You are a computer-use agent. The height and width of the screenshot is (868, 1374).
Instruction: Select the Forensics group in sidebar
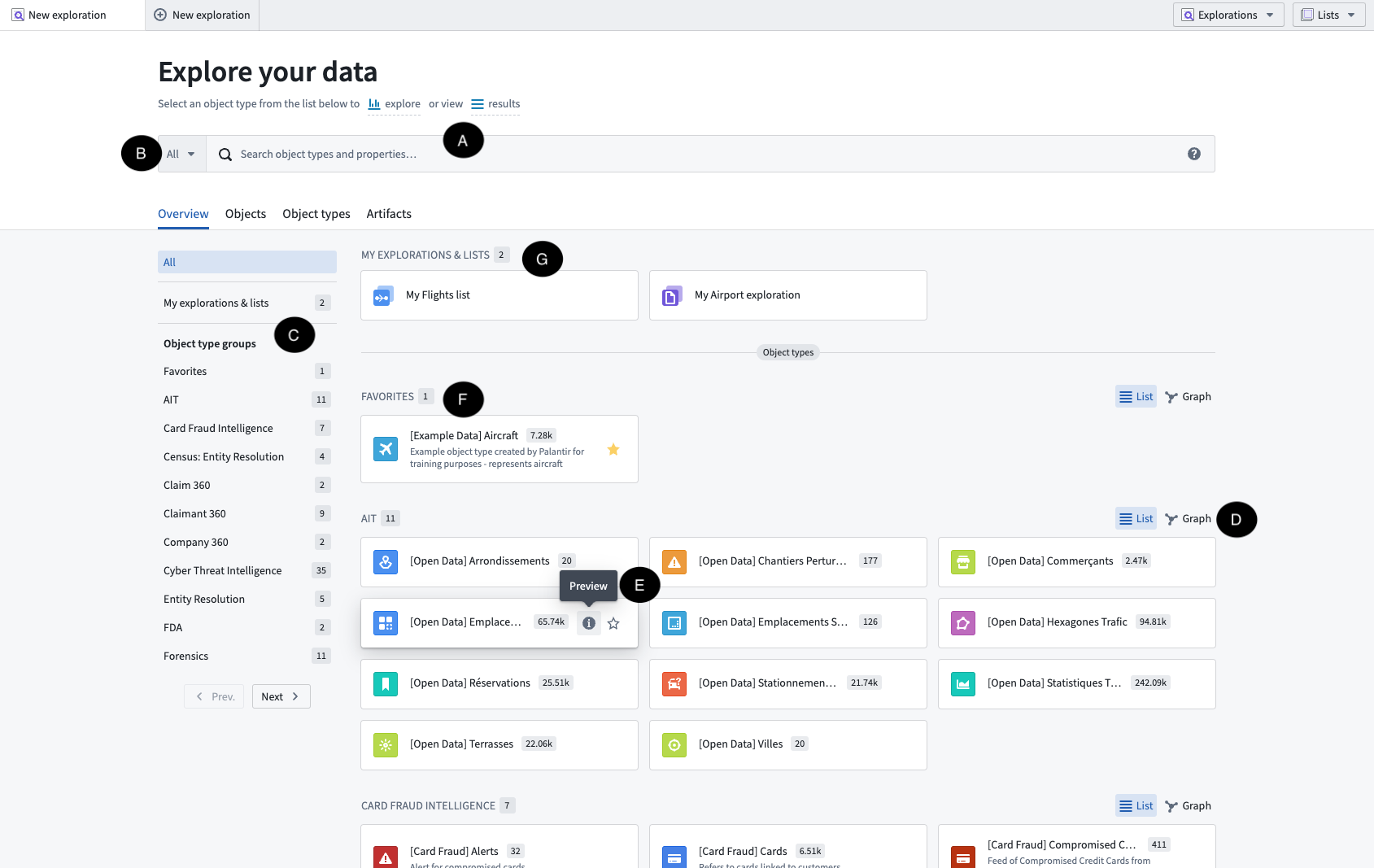246,656
